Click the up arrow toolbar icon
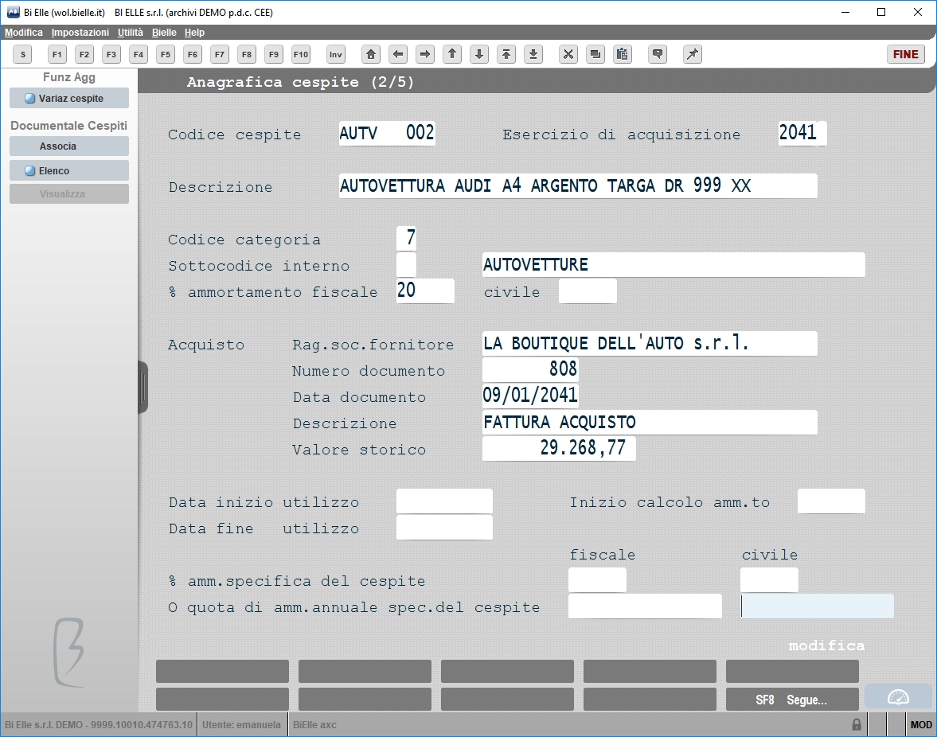 [x=452, y=54]
